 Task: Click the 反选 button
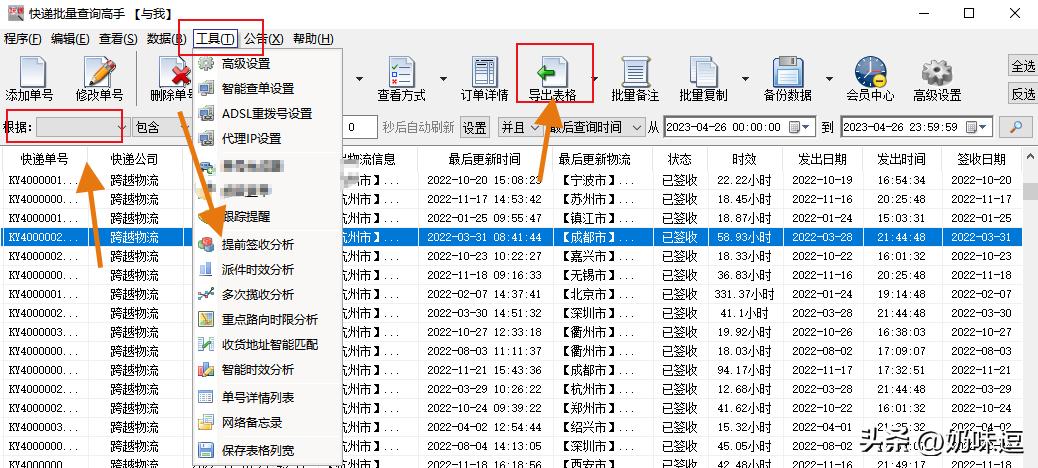click(x=1023, y=93)
